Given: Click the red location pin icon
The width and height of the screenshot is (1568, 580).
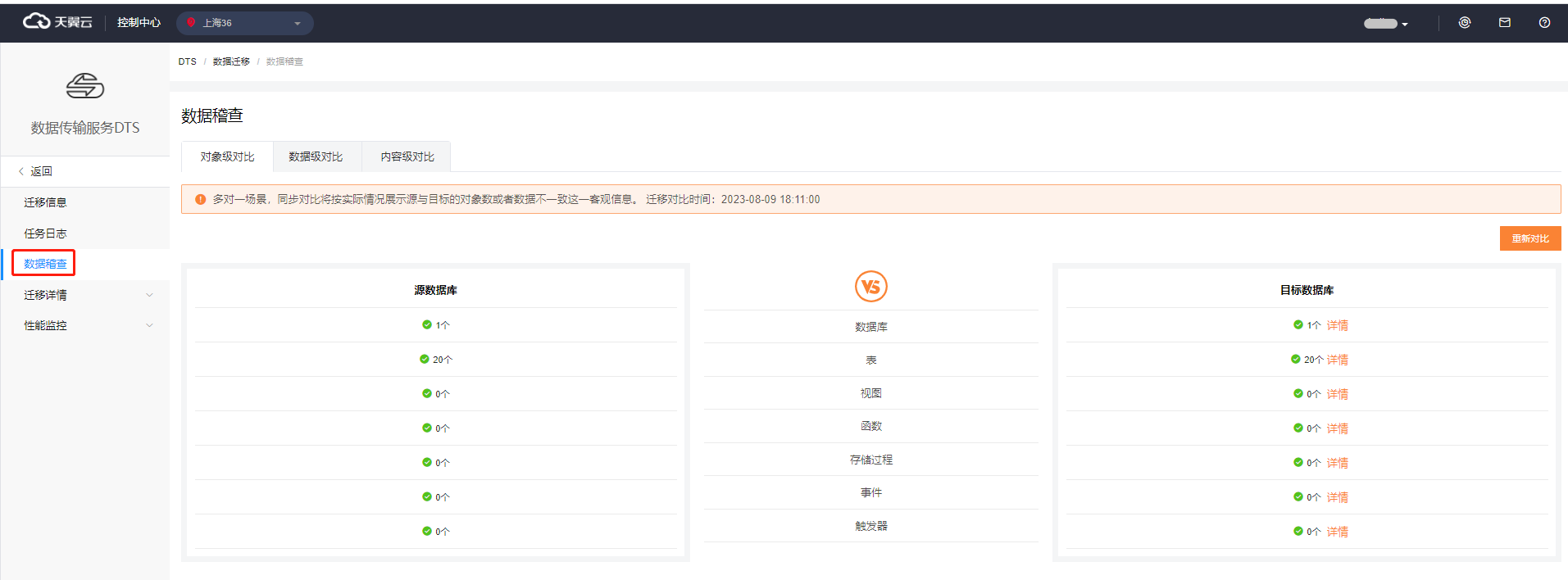Looking at the screenshot, I should 191,23.
